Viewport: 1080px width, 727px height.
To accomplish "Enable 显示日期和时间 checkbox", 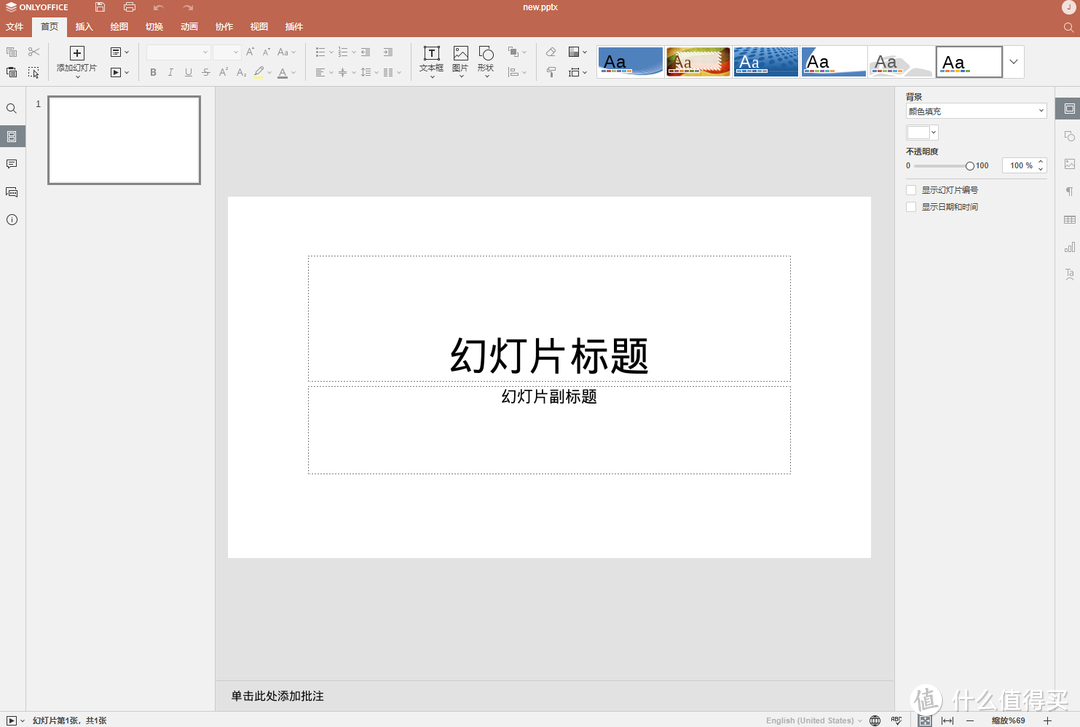I will click(911, 206).
